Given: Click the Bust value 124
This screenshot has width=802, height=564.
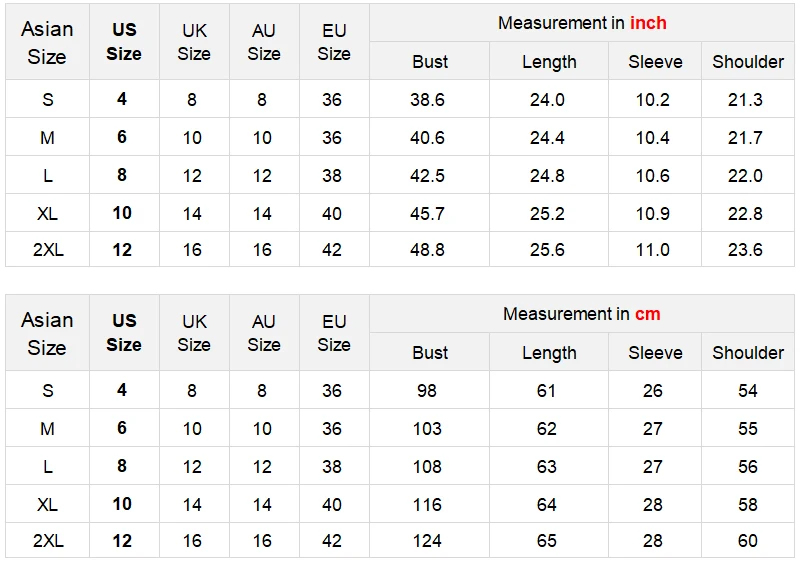Looking at the screenshot, I should (427, 541).
